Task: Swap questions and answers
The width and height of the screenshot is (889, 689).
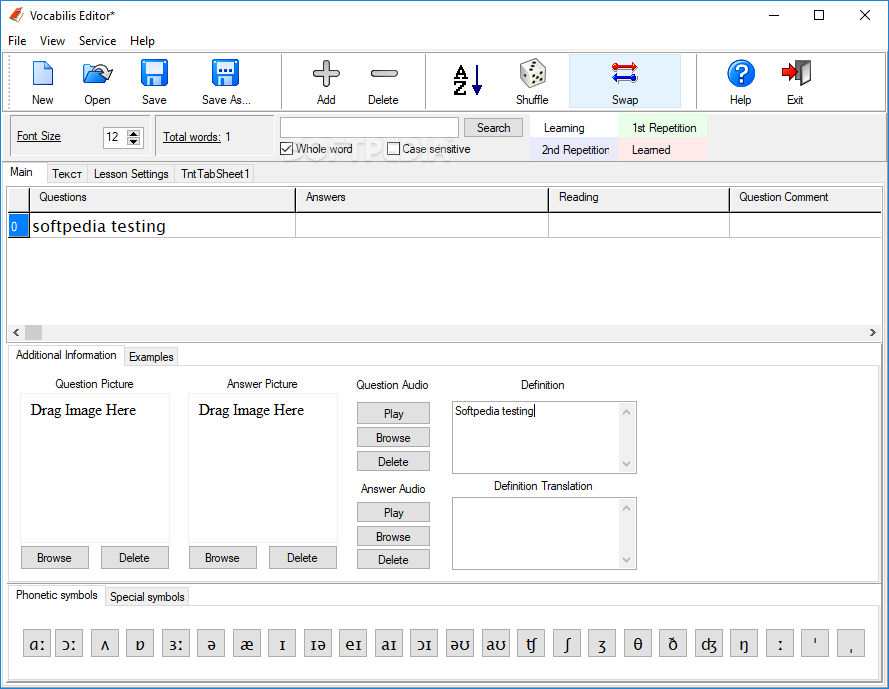Action: 625,82
